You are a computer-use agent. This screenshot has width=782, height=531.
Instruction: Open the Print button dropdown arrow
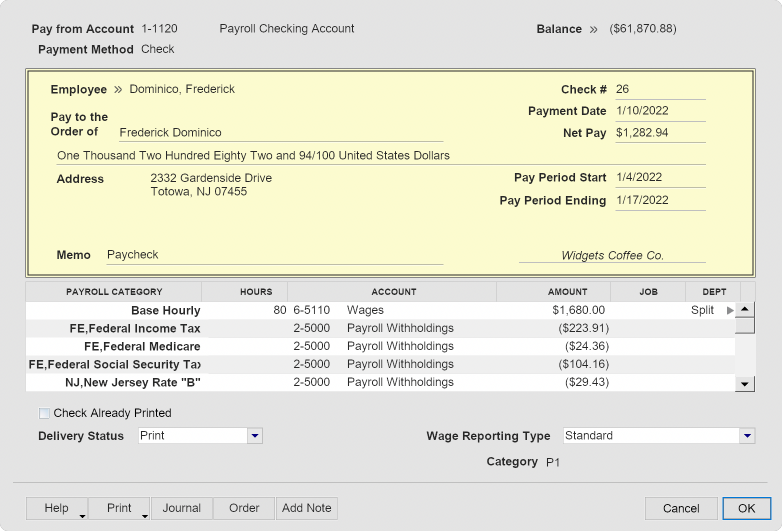coord(144,515)
